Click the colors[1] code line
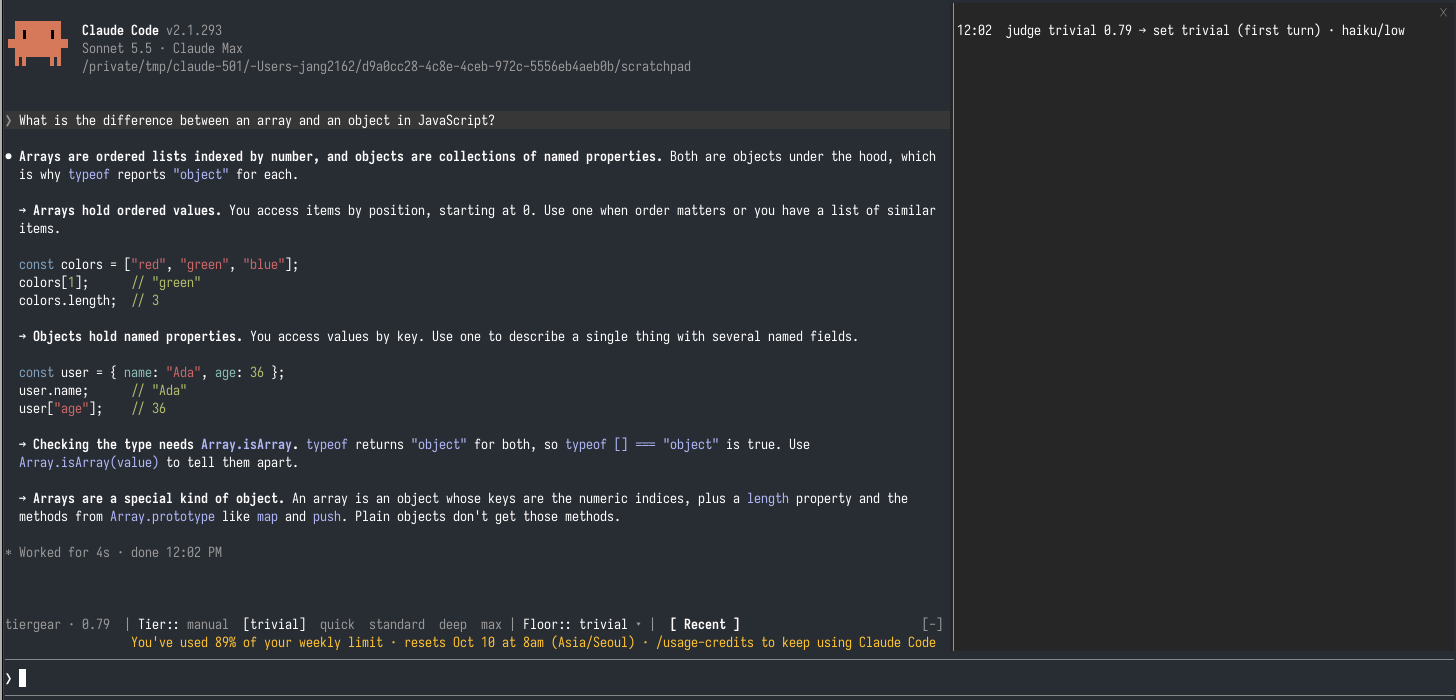 tap(110, 282)
